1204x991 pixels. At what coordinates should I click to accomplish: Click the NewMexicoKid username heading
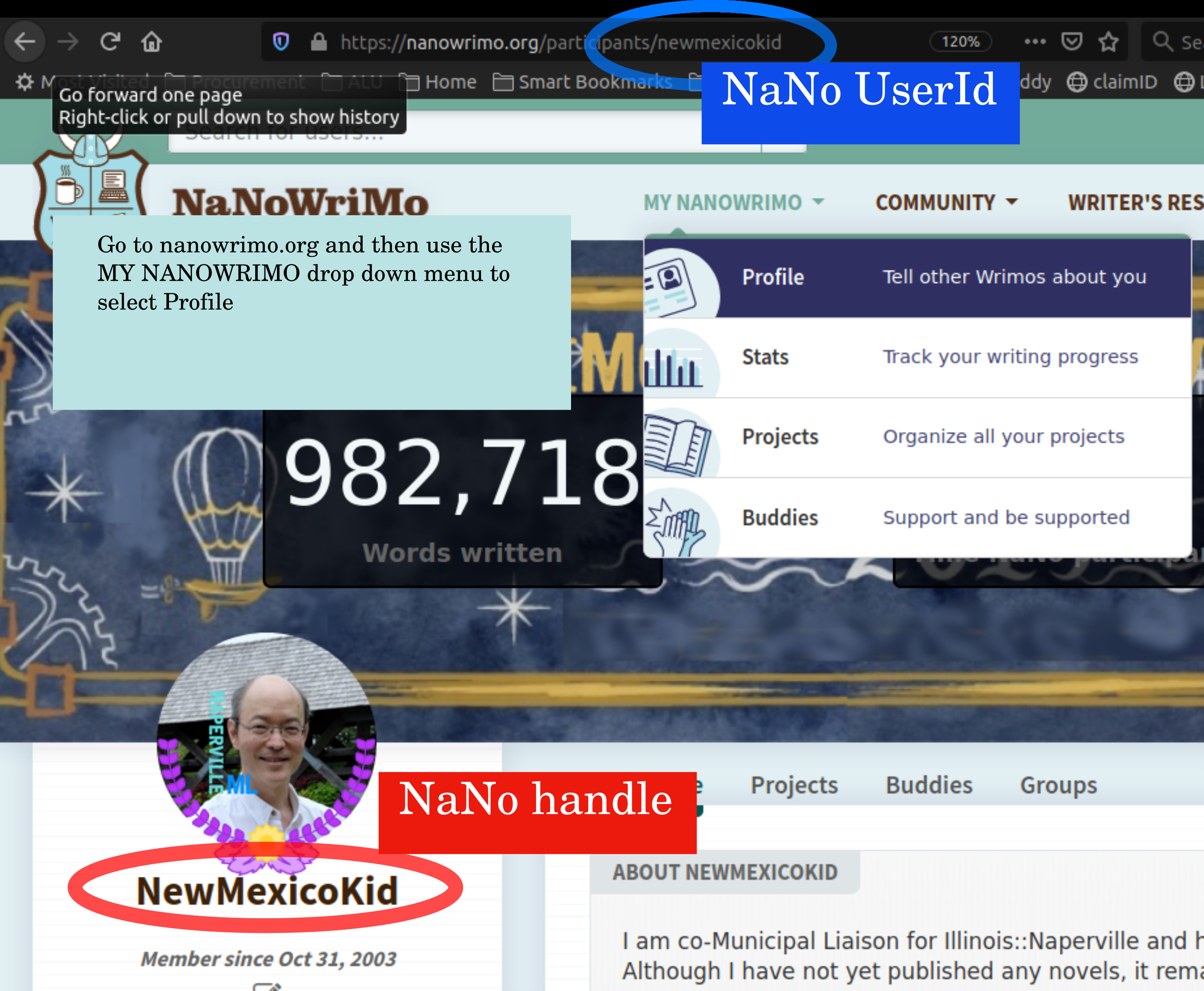coord(267,891)
